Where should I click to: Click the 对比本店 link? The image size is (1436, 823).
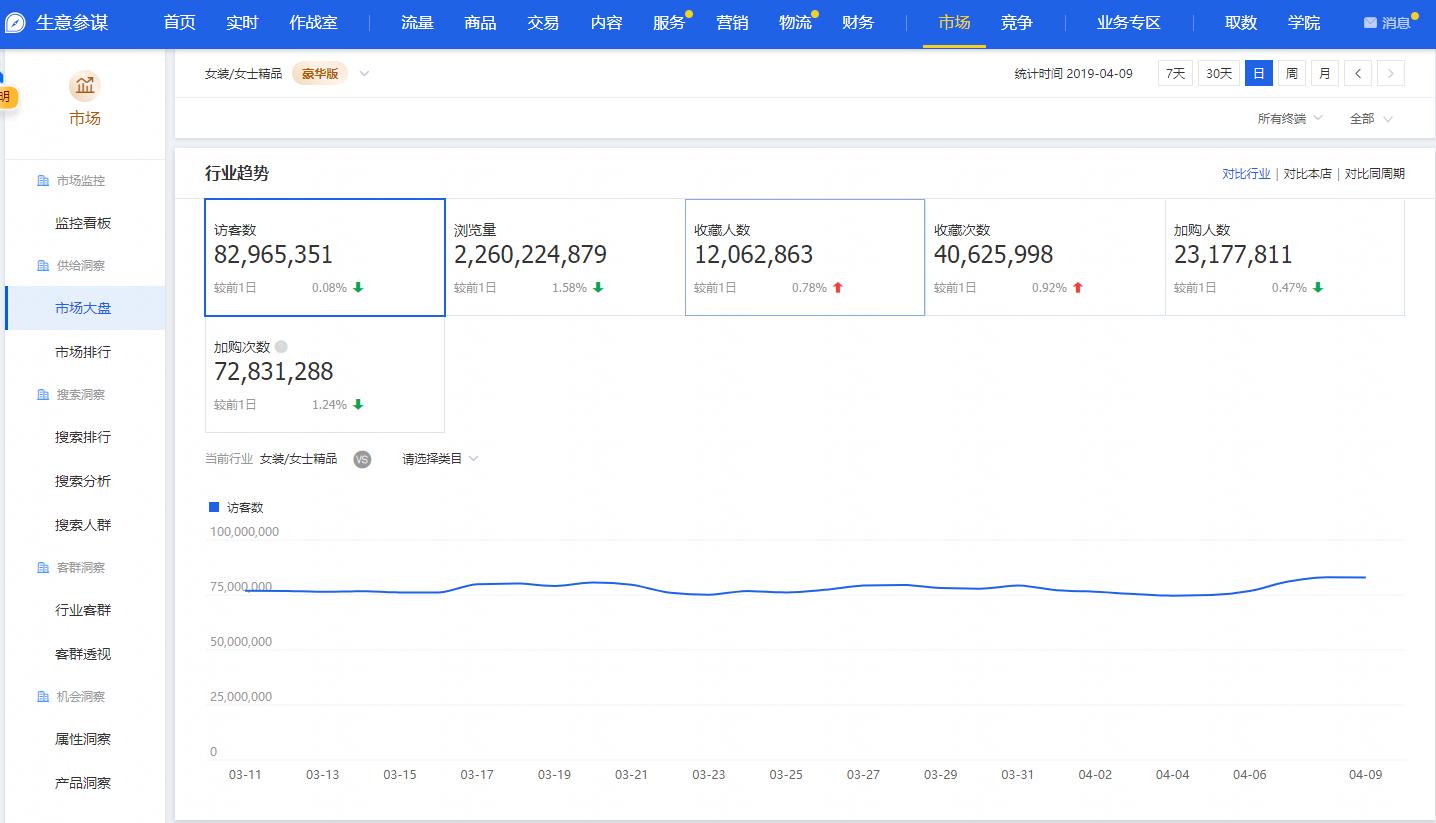point(1308,174)
